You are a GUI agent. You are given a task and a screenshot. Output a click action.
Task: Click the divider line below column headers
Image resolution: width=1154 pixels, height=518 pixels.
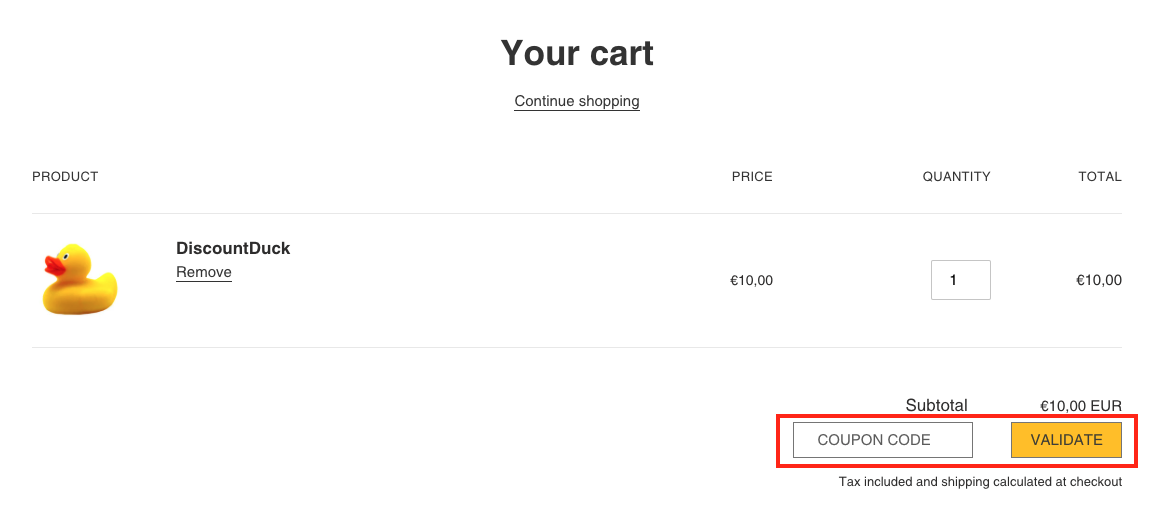pos(577,213)
